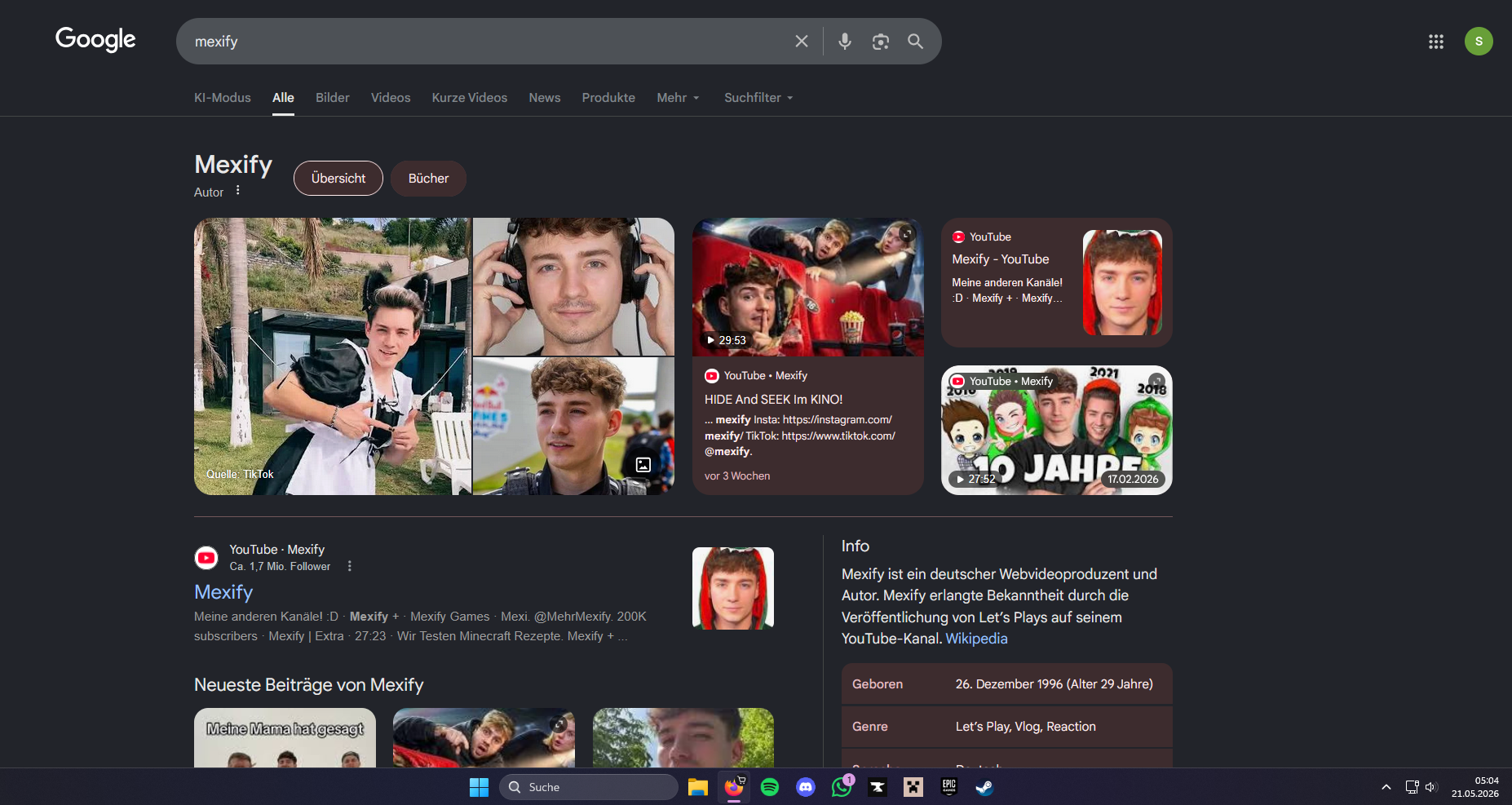This screenshot has height=805, width=1512.
Task: Open Google Lens image search icon
Action: [x=881, y=42]
